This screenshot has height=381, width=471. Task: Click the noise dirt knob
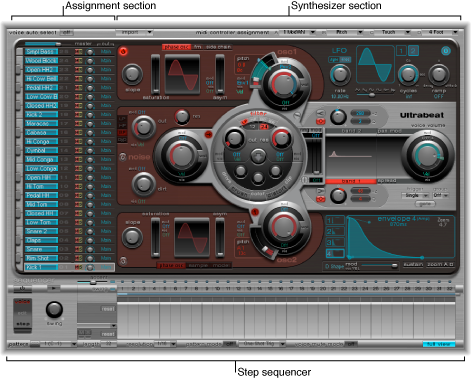click(x=143, y=183)
